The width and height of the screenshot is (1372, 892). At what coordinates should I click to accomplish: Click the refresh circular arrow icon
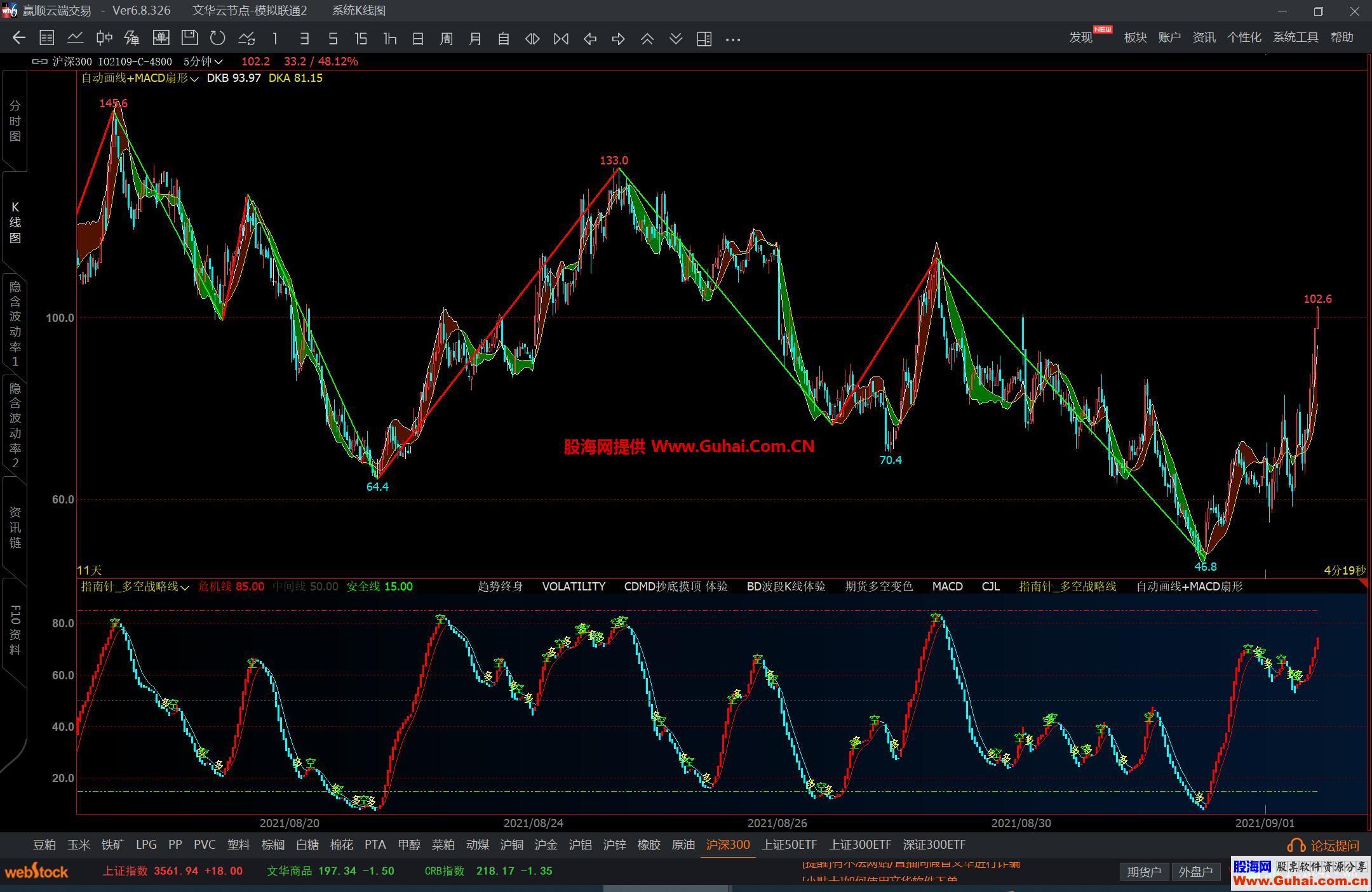tap(218, 38)
